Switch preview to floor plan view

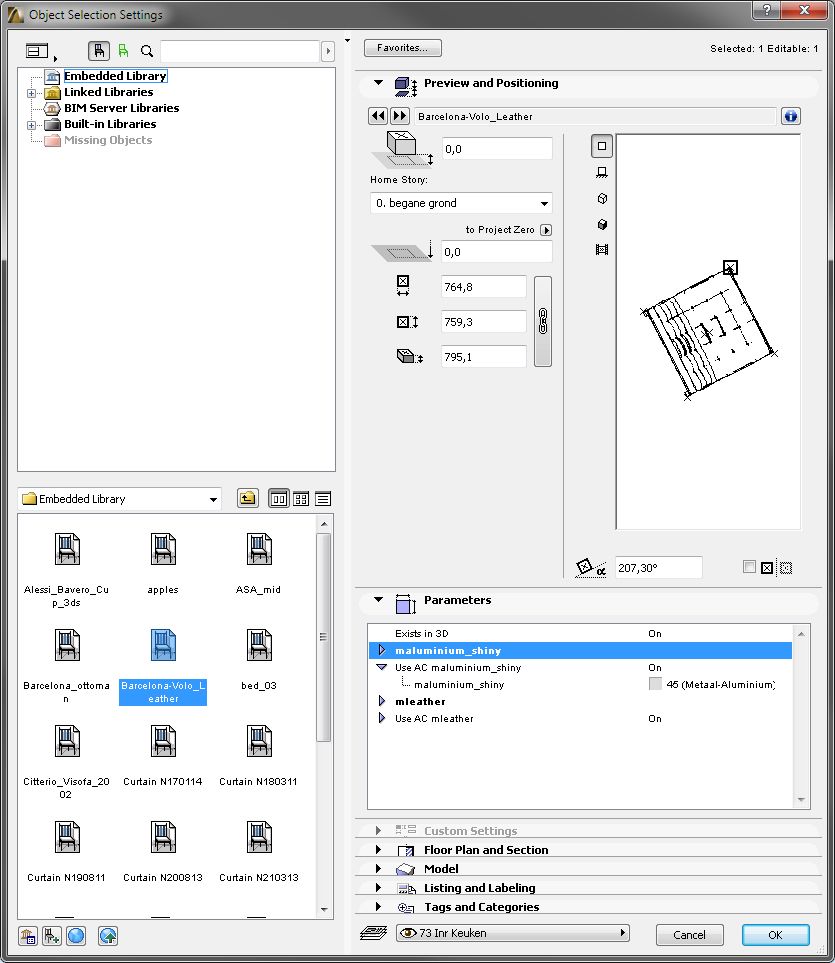tap(602, 146)
